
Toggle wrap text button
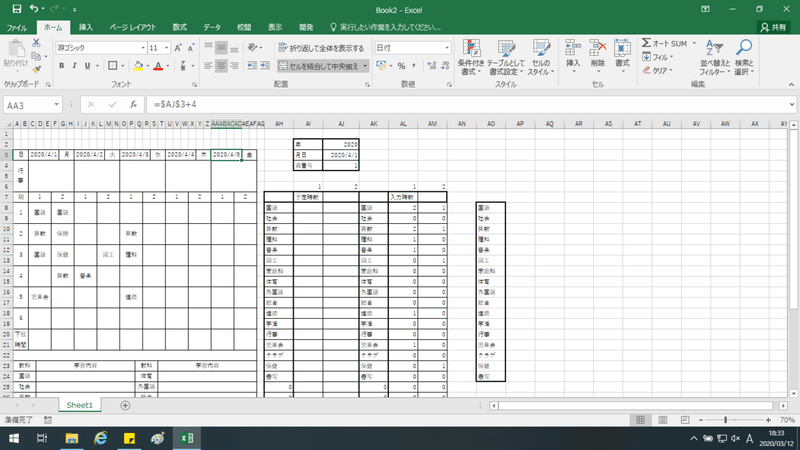click(321, 48)
